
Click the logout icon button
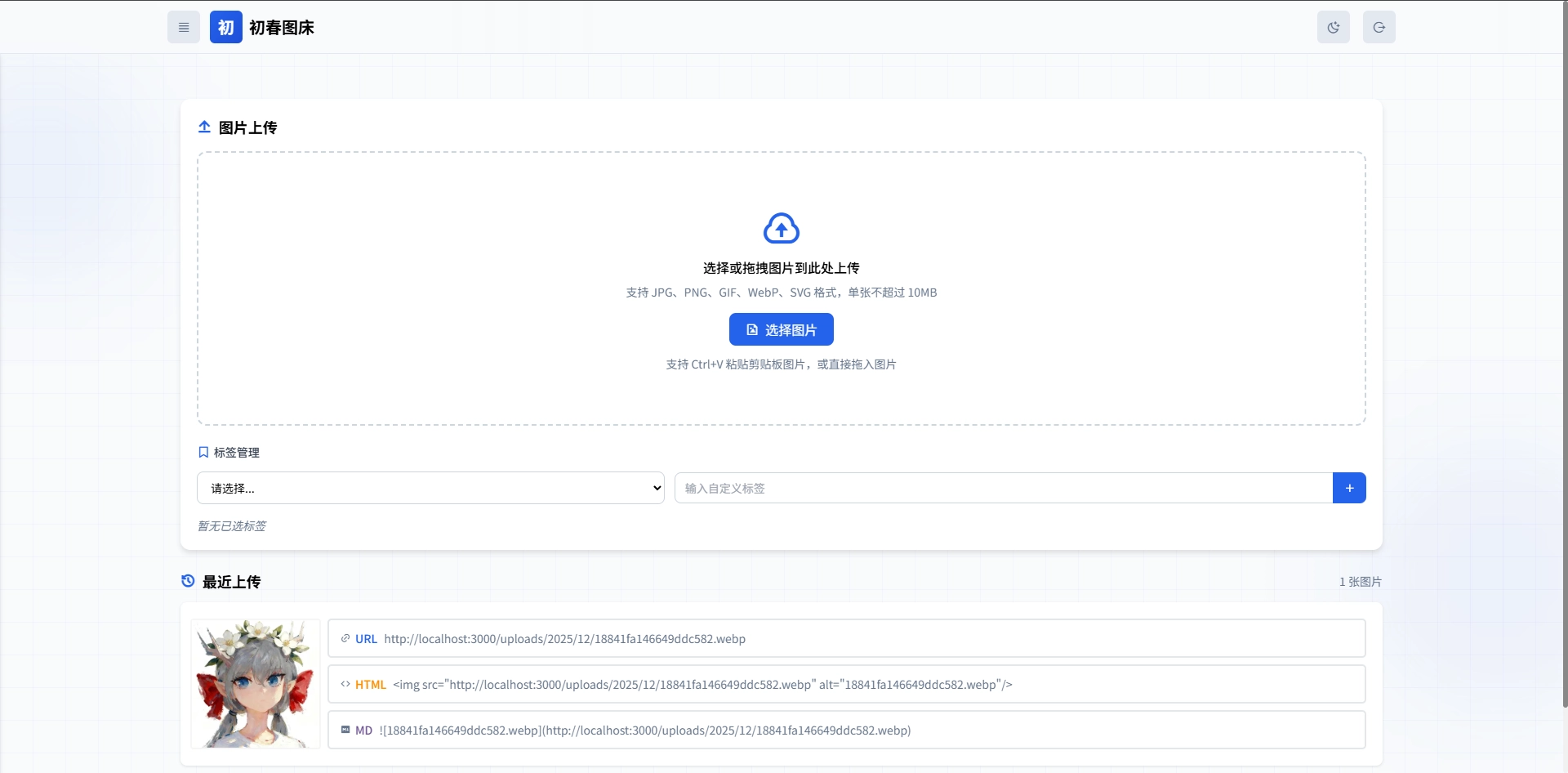click(x=1379, y=27)
